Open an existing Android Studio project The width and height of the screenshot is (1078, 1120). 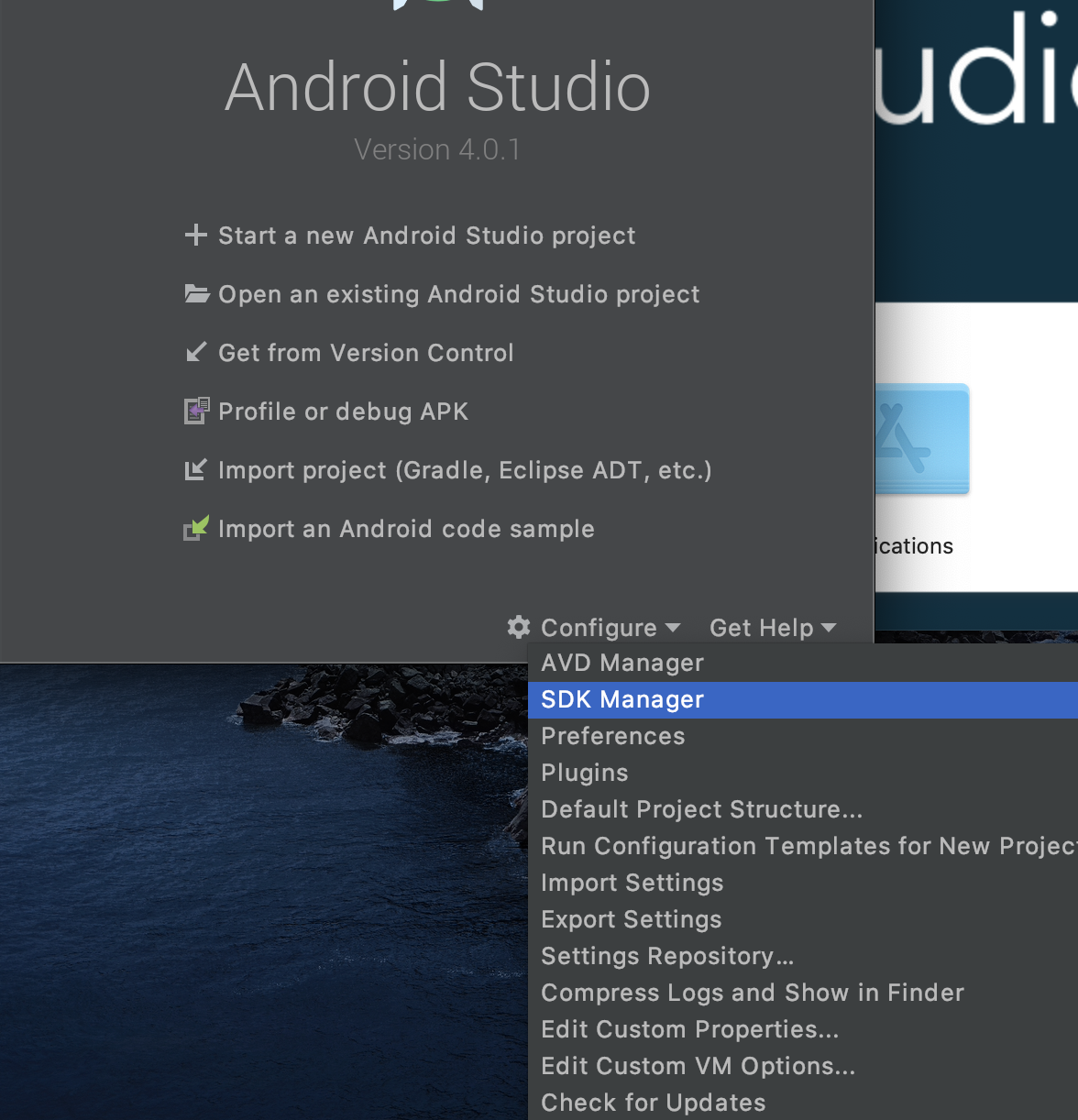coord(458,294)
